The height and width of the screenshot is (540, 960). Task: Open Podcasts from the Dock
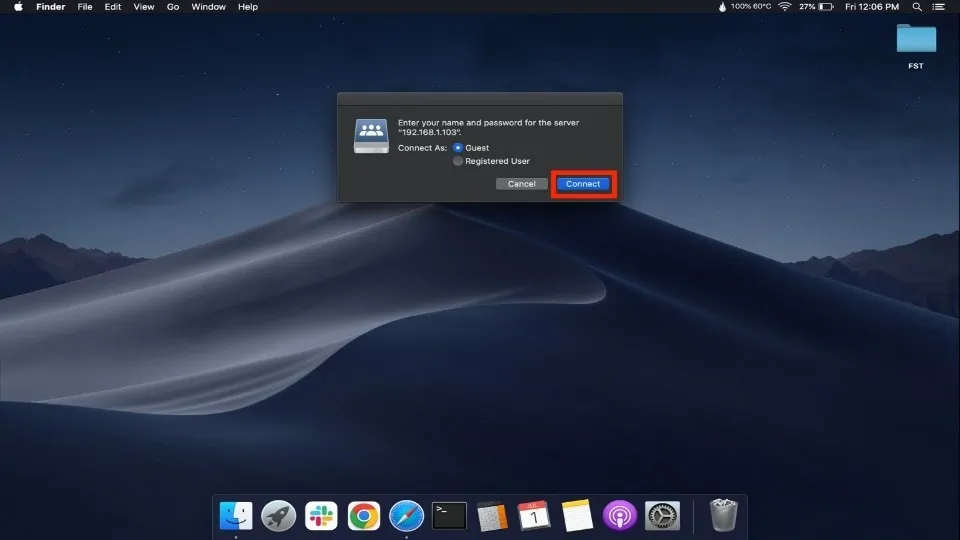620,516
